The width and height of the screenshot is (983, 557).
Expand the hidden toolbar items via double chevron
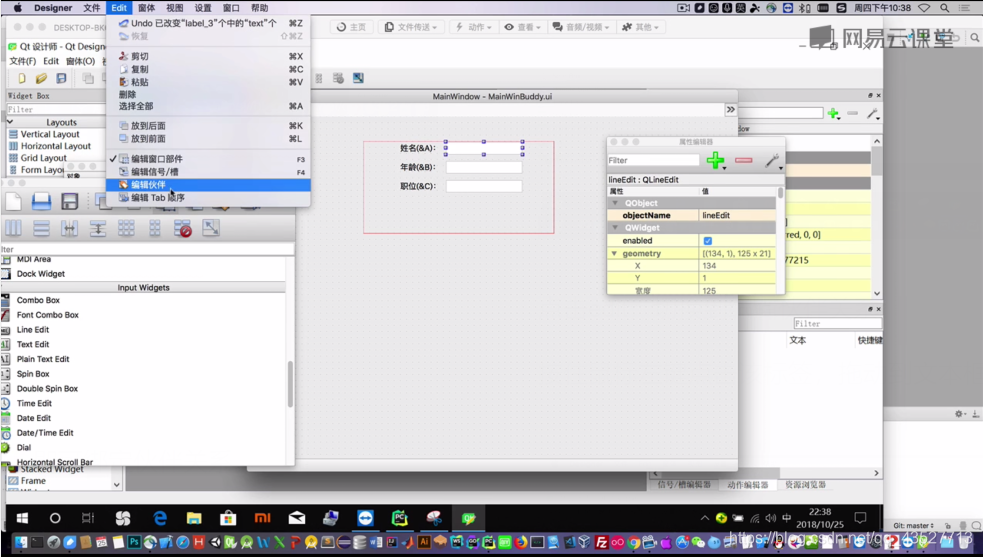click(x=730, y=110)
